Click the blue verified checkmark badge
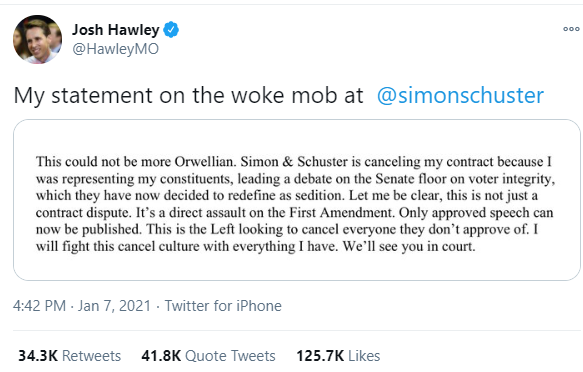The image size is (583, 372). tap(171, 30)
